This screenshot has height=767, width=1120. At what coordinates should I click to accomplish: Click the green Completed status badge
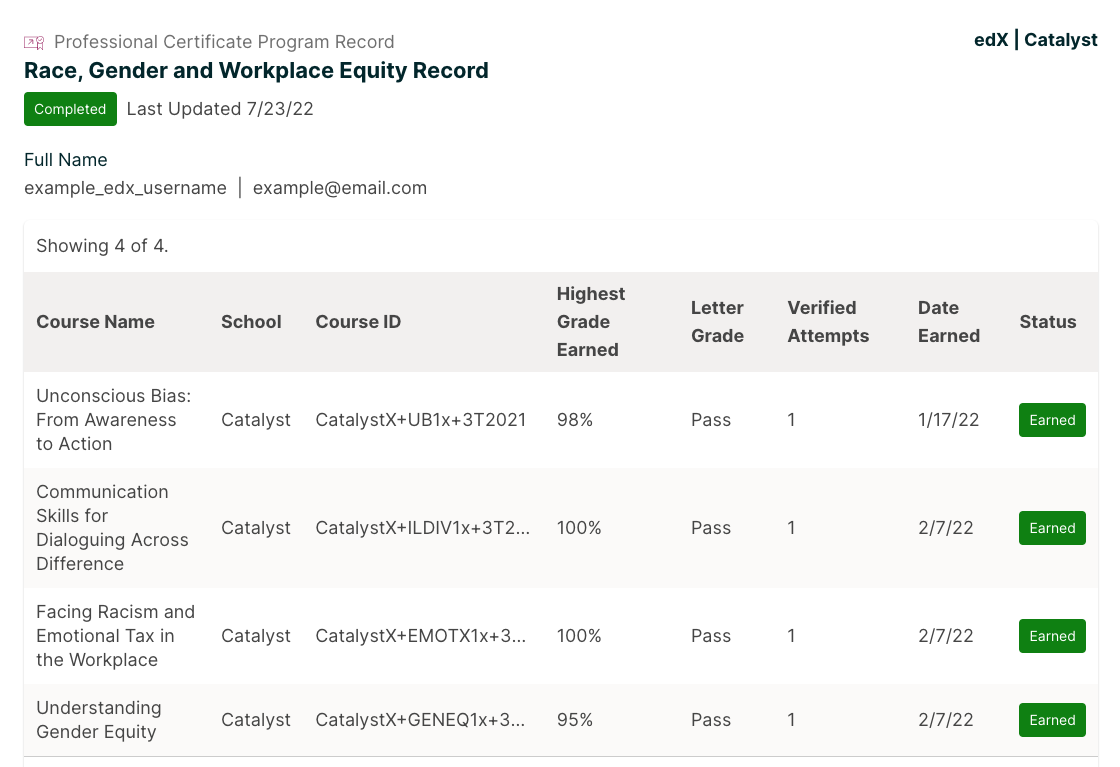tap(70, 109)
